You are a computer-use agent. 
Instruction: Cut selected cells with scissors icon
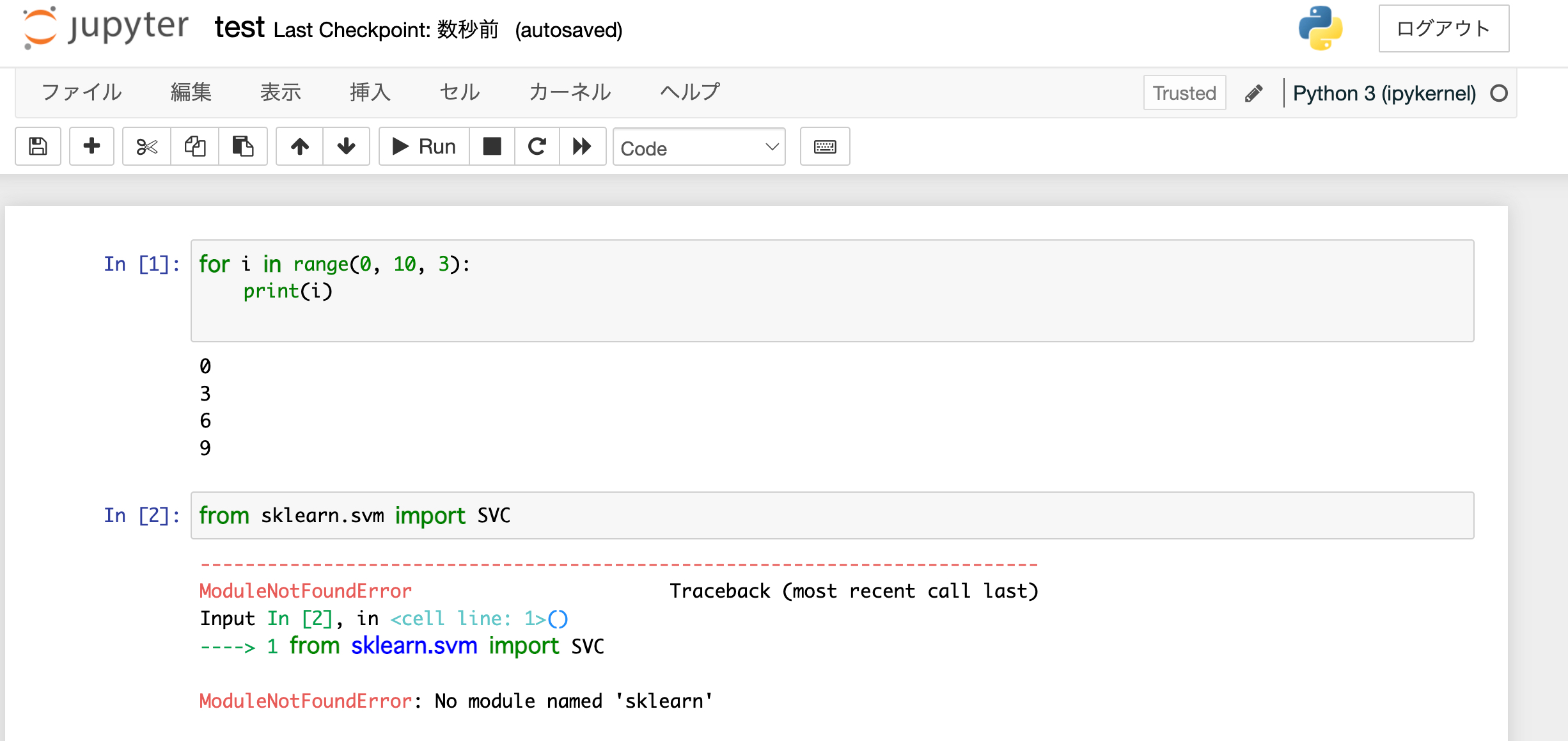[146, 147]
